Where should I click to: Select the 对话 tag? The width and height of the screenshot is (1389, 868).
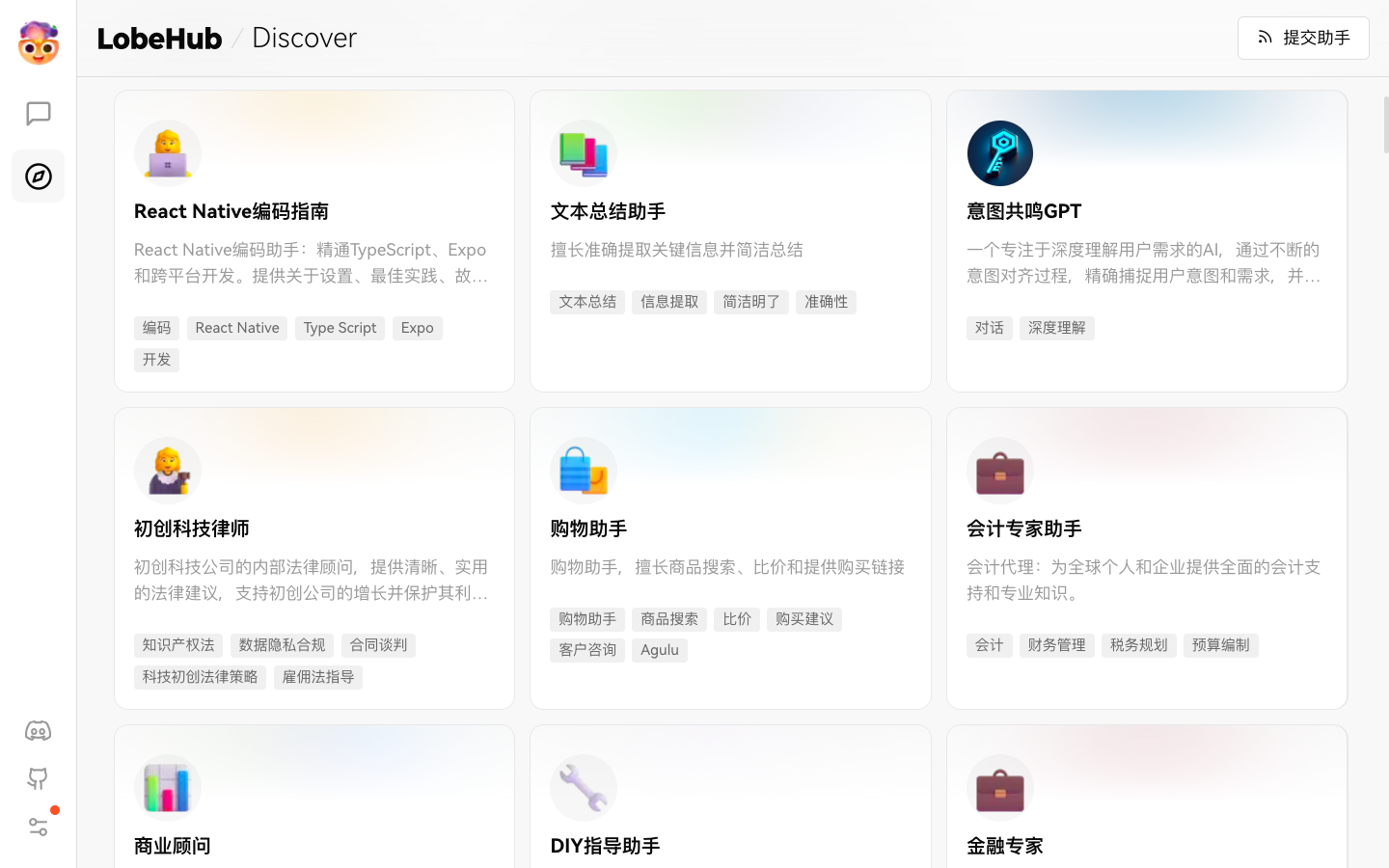pos(990,328)
